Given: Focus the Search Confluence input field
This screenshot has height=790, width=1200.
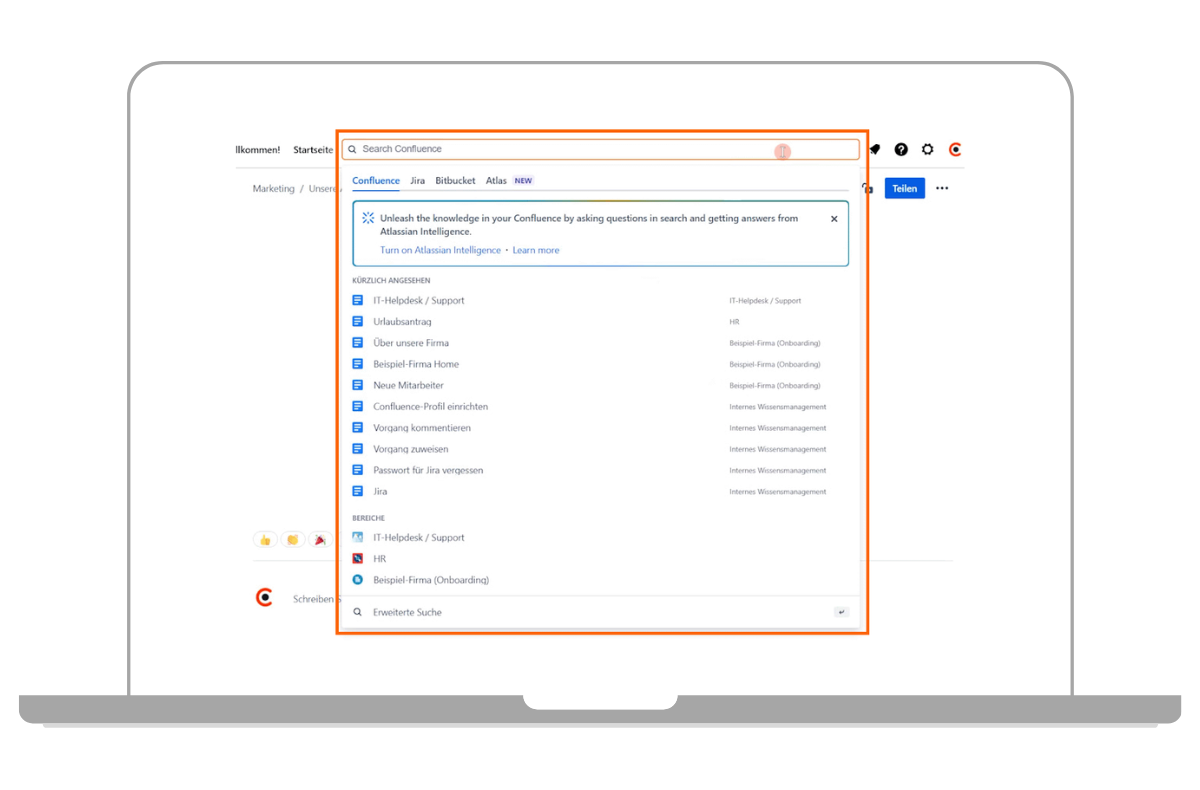Looking at the screenshot, I should [x=560, y=149].
